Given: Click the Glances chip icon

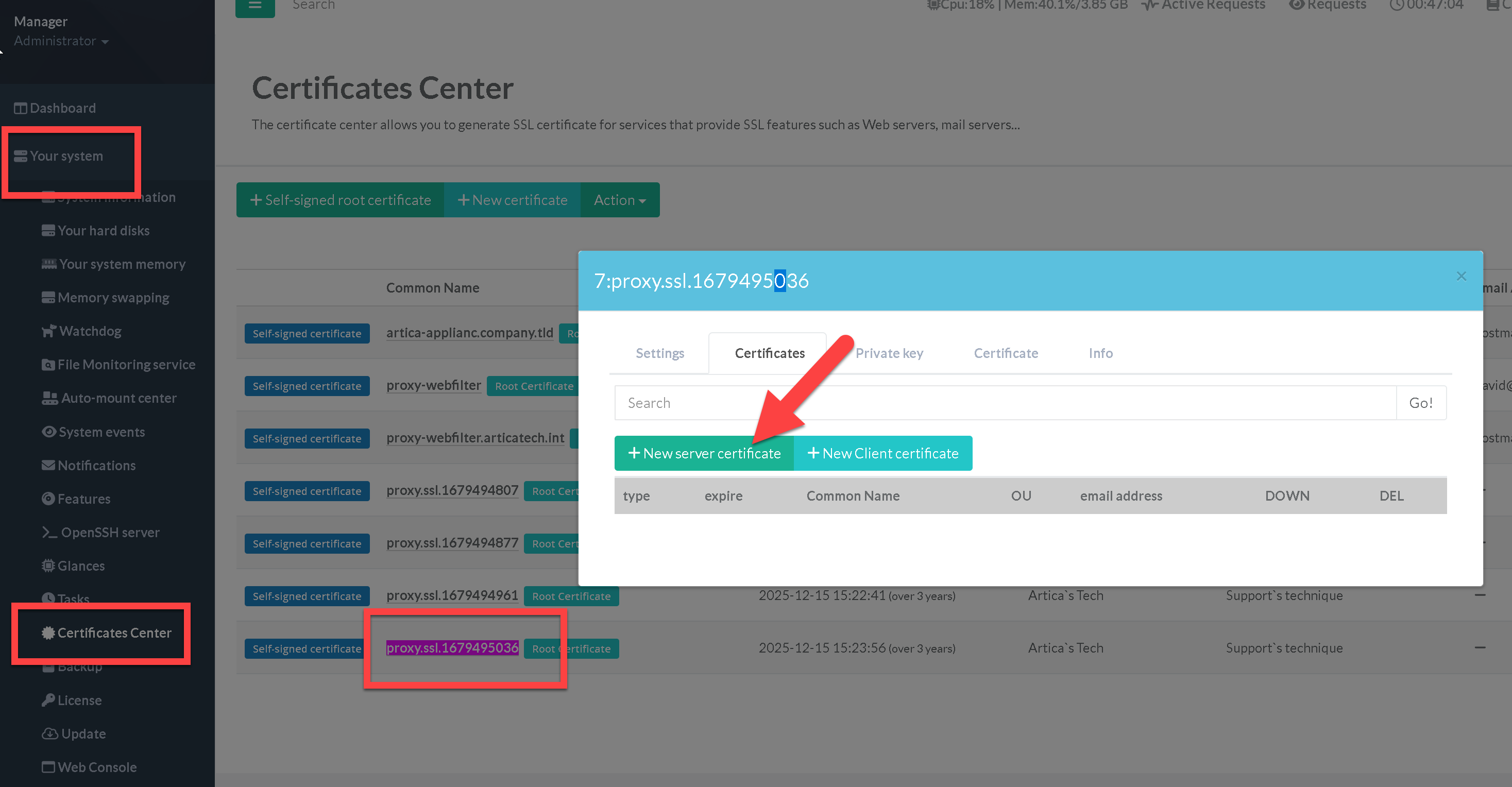Looking at the screenshot, I should pos(48,566).
